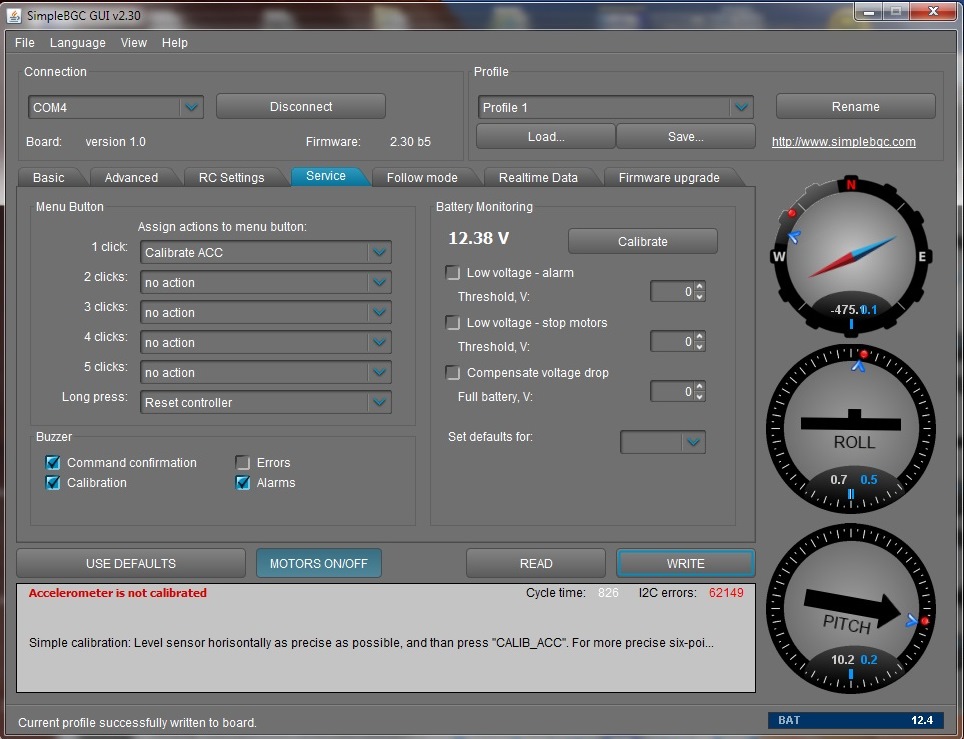Toggle the buzzer Errors checkbox
The image size is (964, 739).
pos(243,463)
